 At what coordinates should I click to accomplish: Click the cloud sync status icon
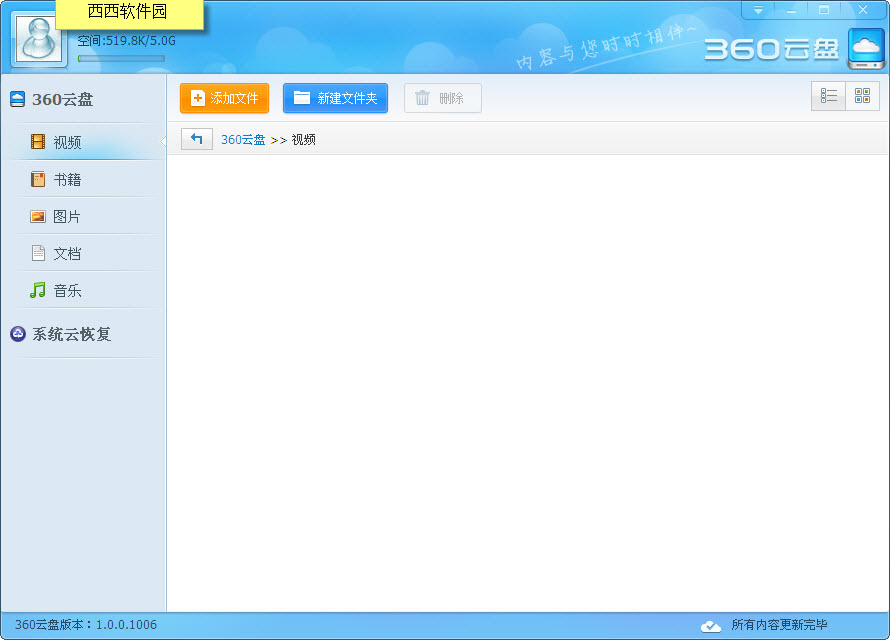[711, 625]
